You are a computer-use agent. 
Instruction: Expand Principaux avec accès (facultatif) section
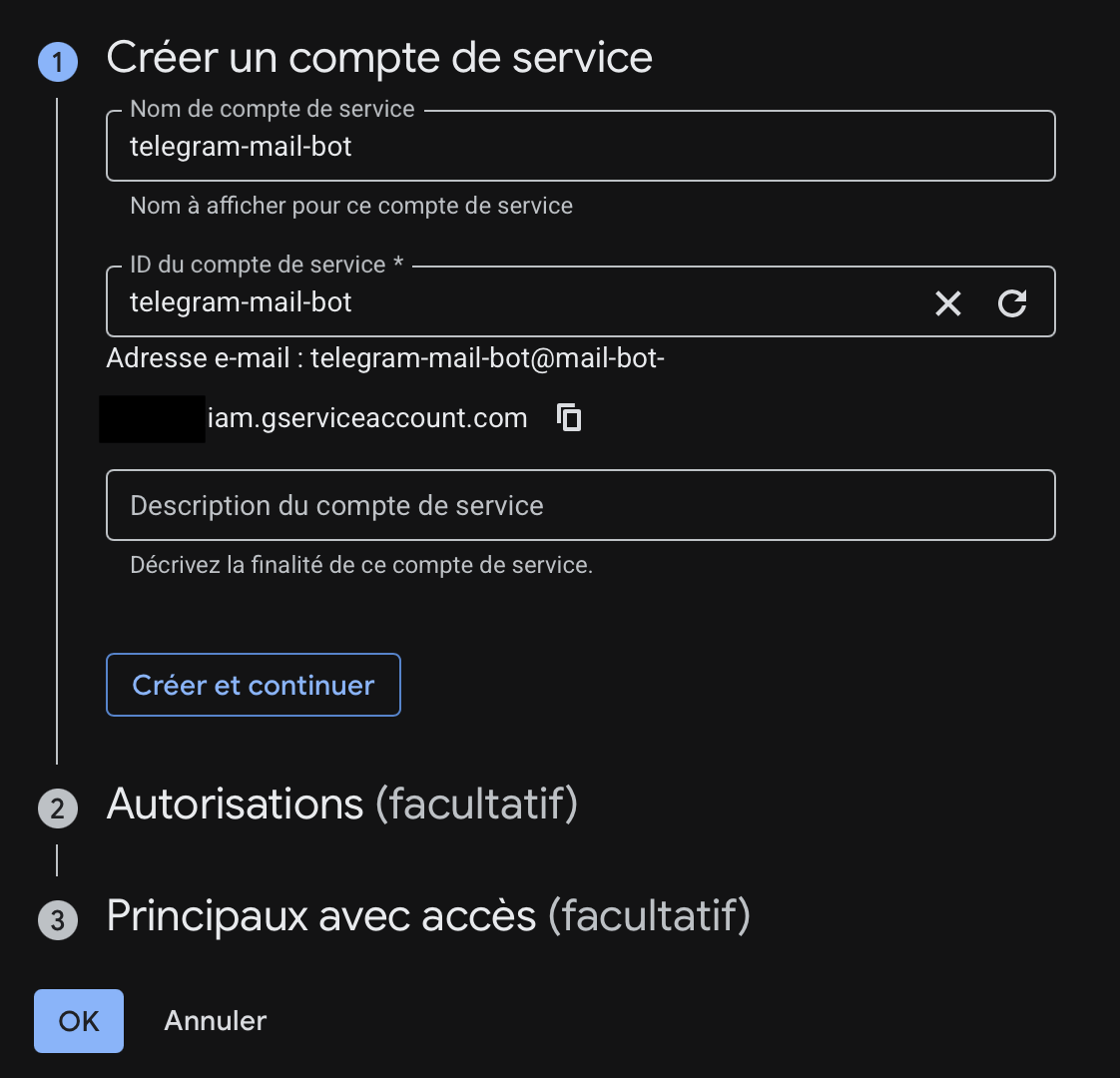click(x=427, y=916)
